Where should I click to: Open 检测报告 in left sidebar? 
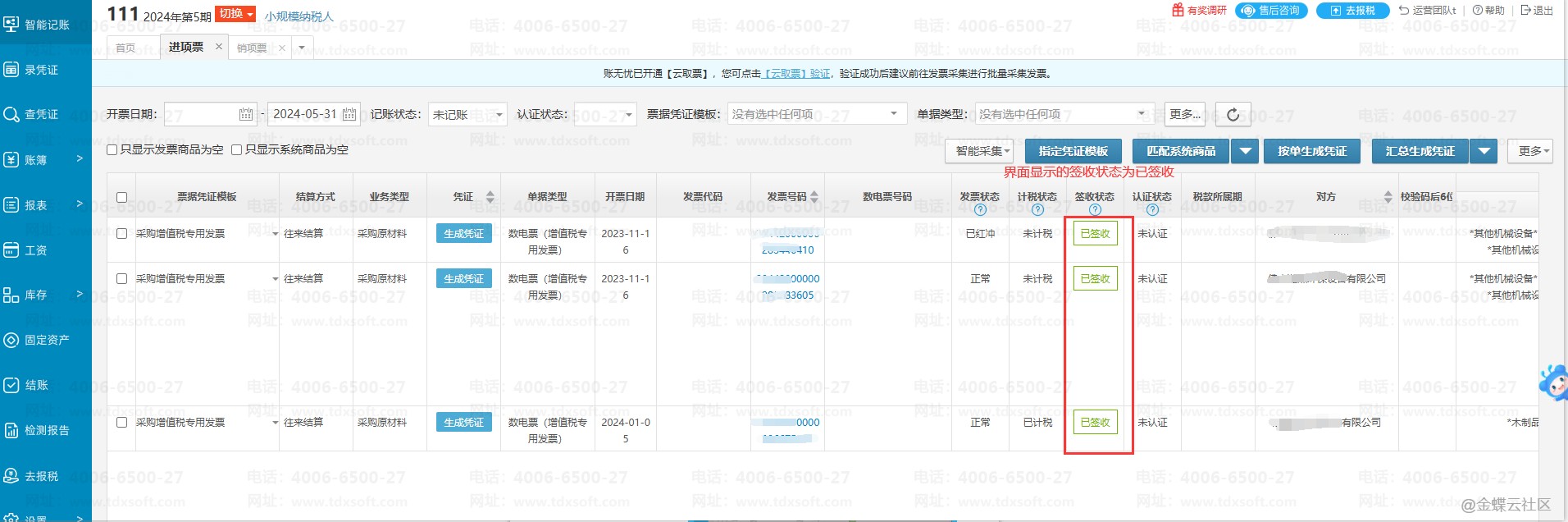(x=46, y=430)
